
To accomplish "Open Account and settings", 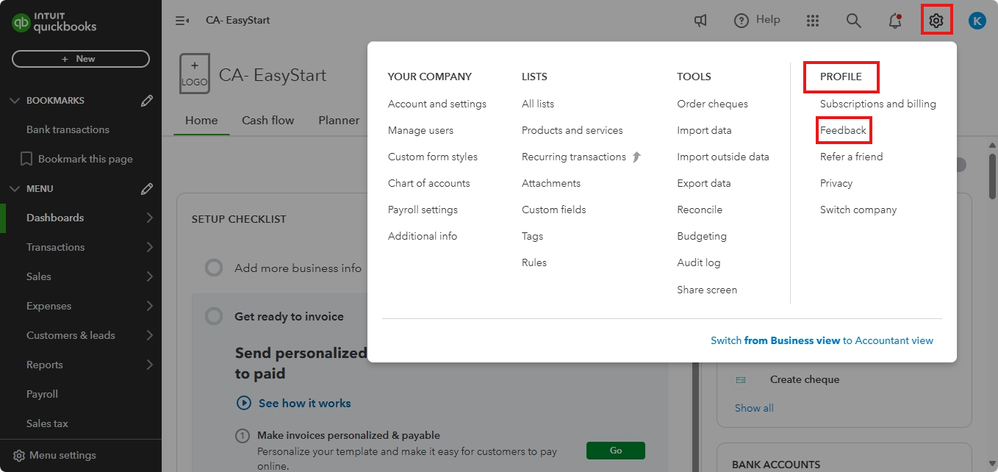I will 437,104.
